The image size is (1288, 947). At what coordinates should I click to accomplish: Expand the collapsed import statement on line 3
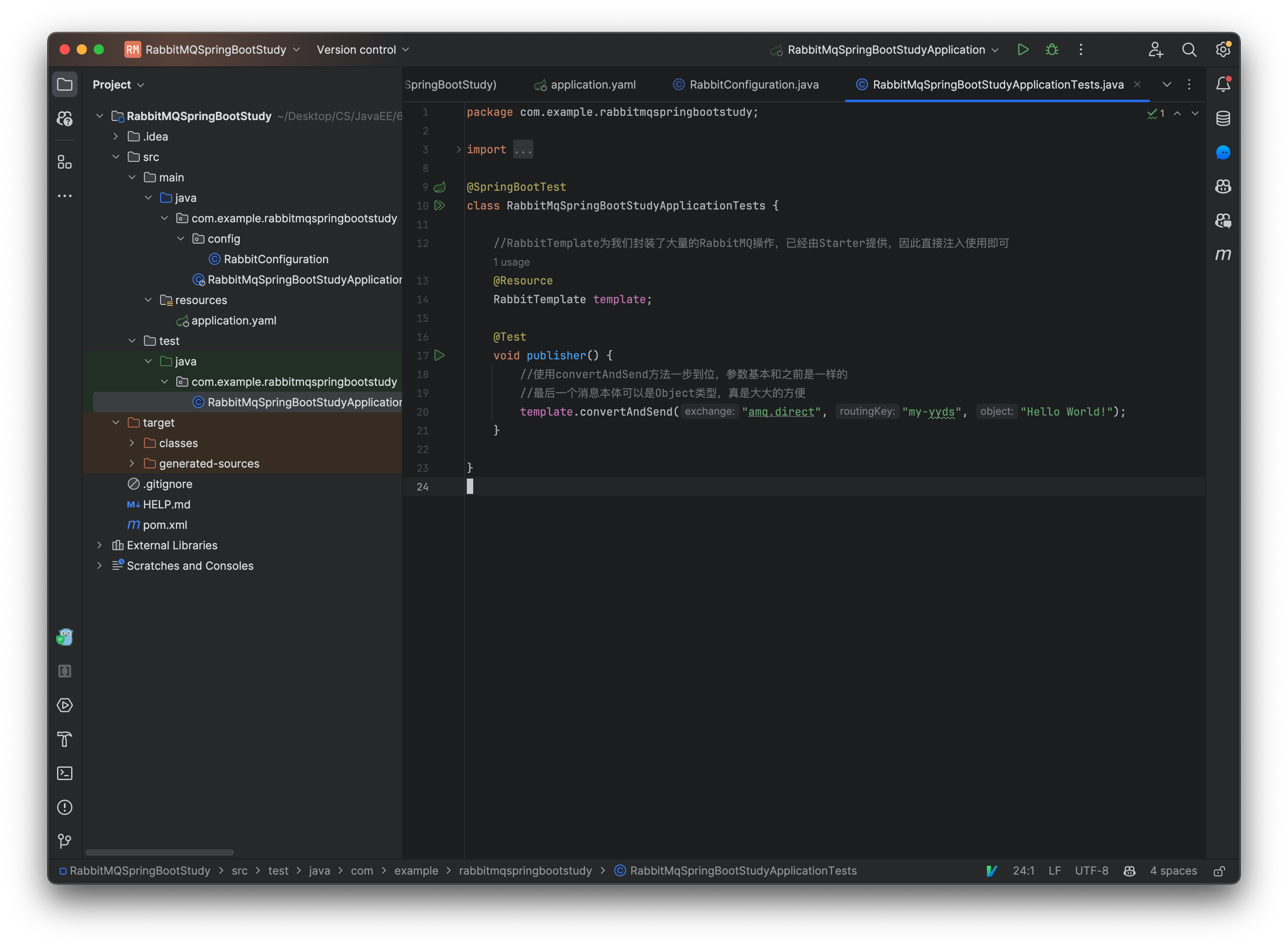(523, 149)
